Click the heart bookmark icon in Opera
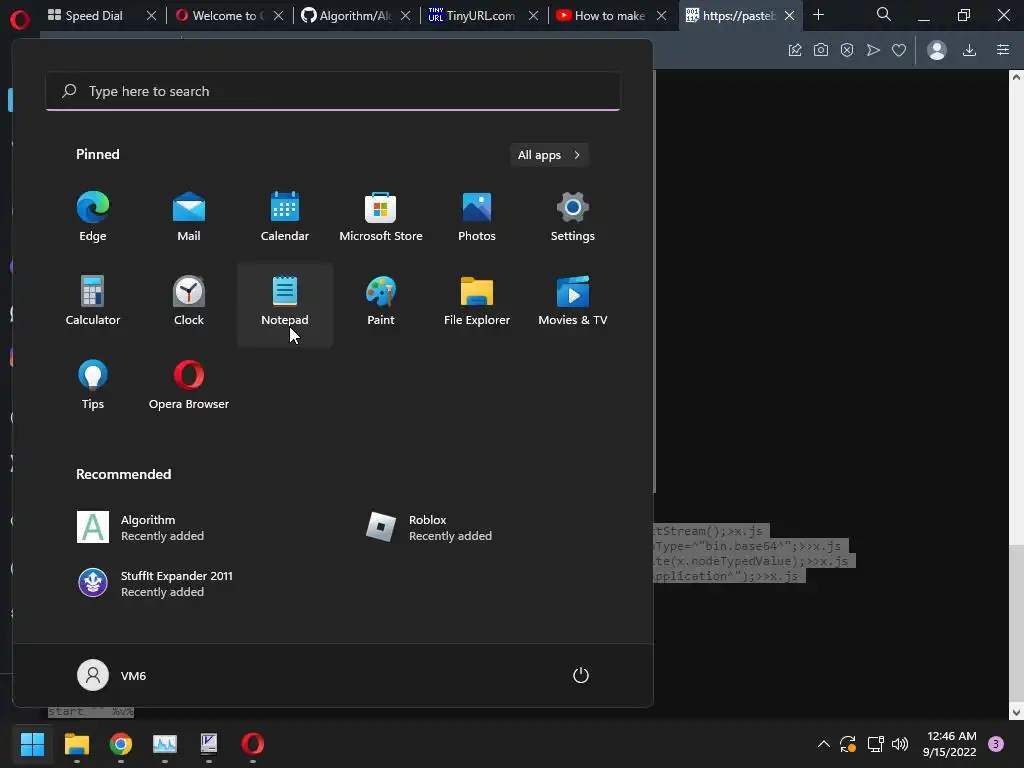The height and width of the screenshot is (768, 1024). tap(899, 50)
